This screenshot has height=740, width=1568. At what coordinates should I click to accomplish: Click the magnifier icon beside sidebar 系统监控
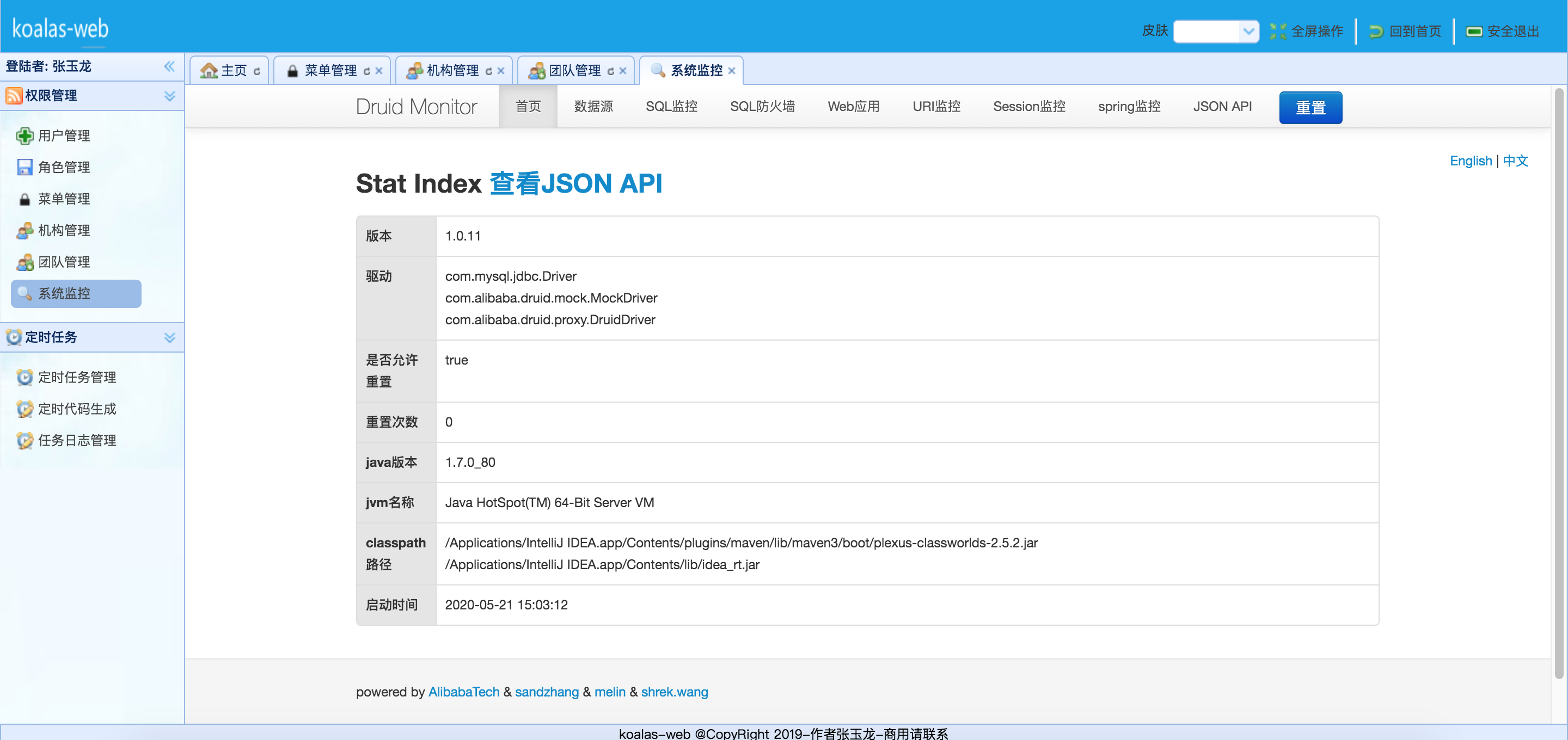(x=24, y=294)
